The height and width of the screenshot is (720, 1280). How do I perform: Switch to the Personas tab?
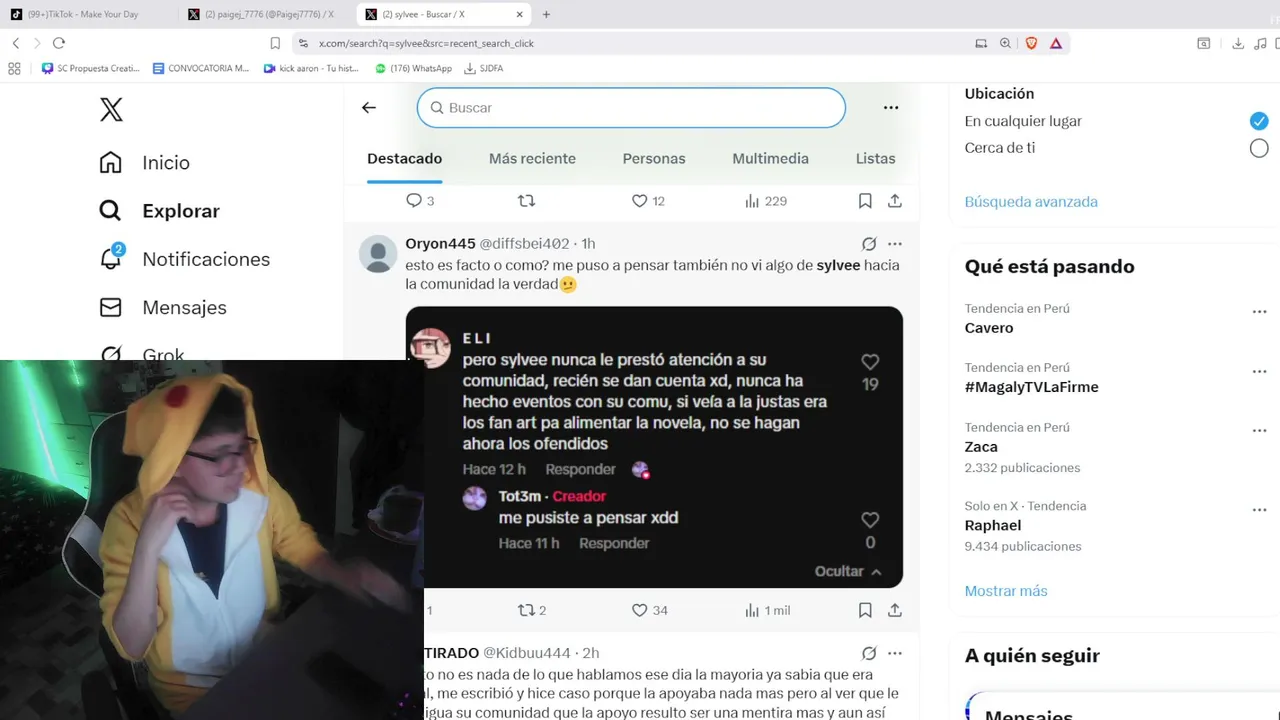point(654,159)
